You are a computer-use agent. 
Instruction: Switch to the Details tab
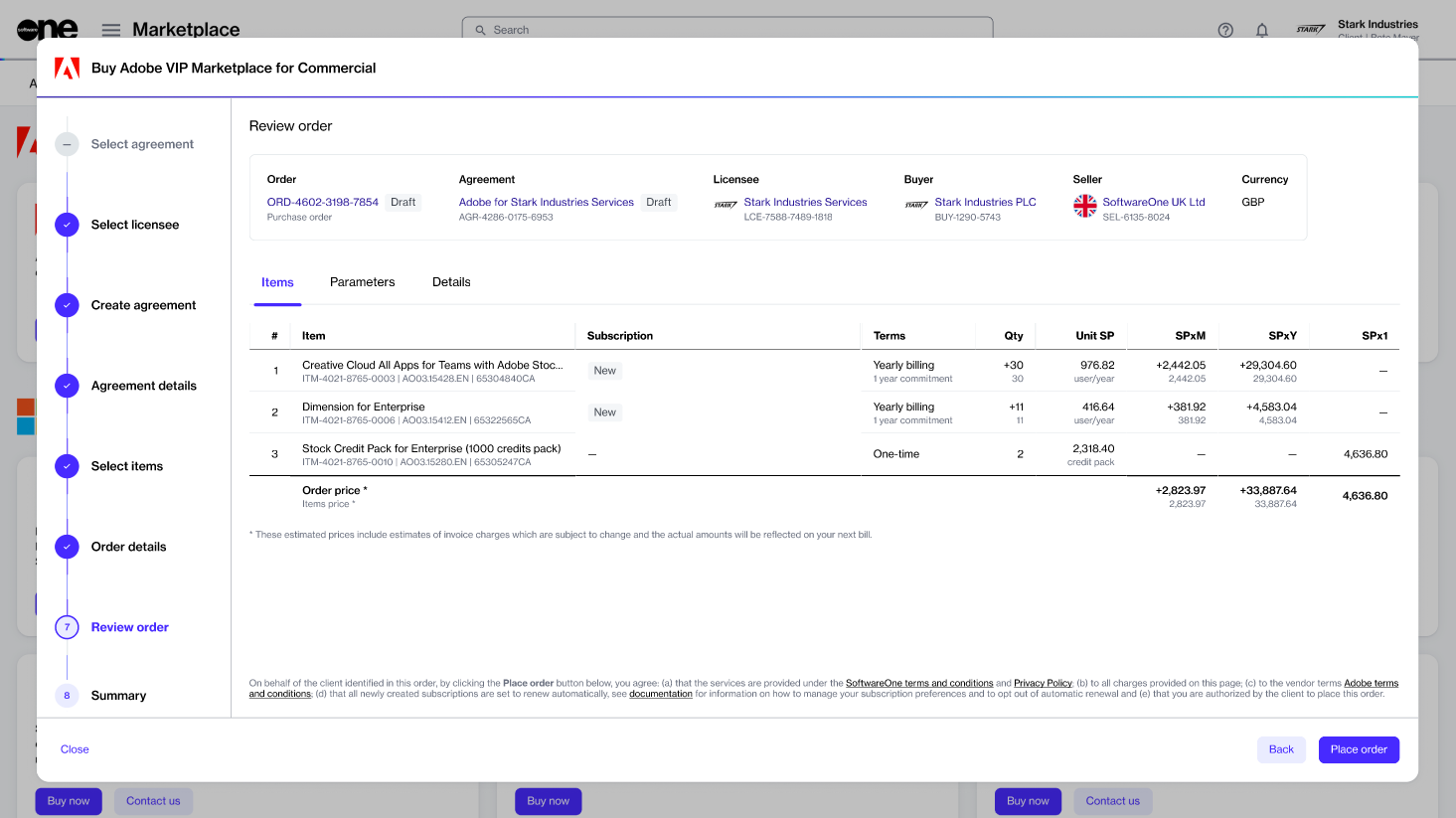[451, 282]
